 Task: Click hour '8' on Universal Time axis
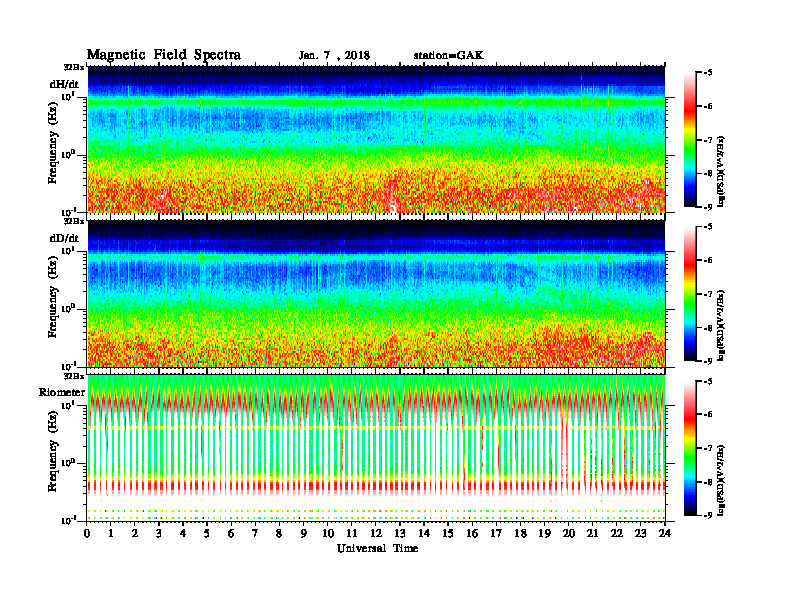(279, 534)
